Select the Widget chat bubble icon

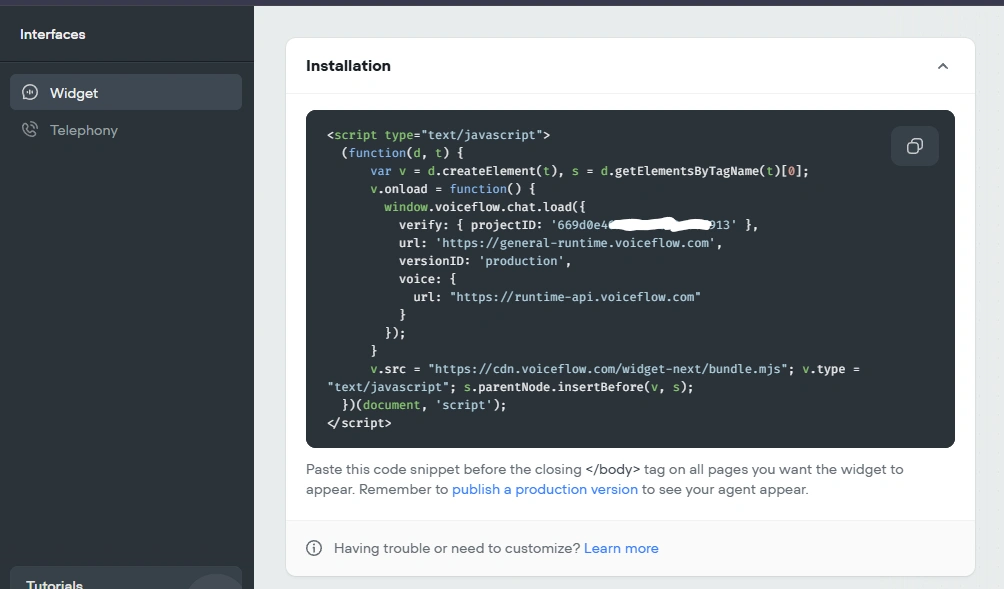pyautogui.click(x=30, y=92)
